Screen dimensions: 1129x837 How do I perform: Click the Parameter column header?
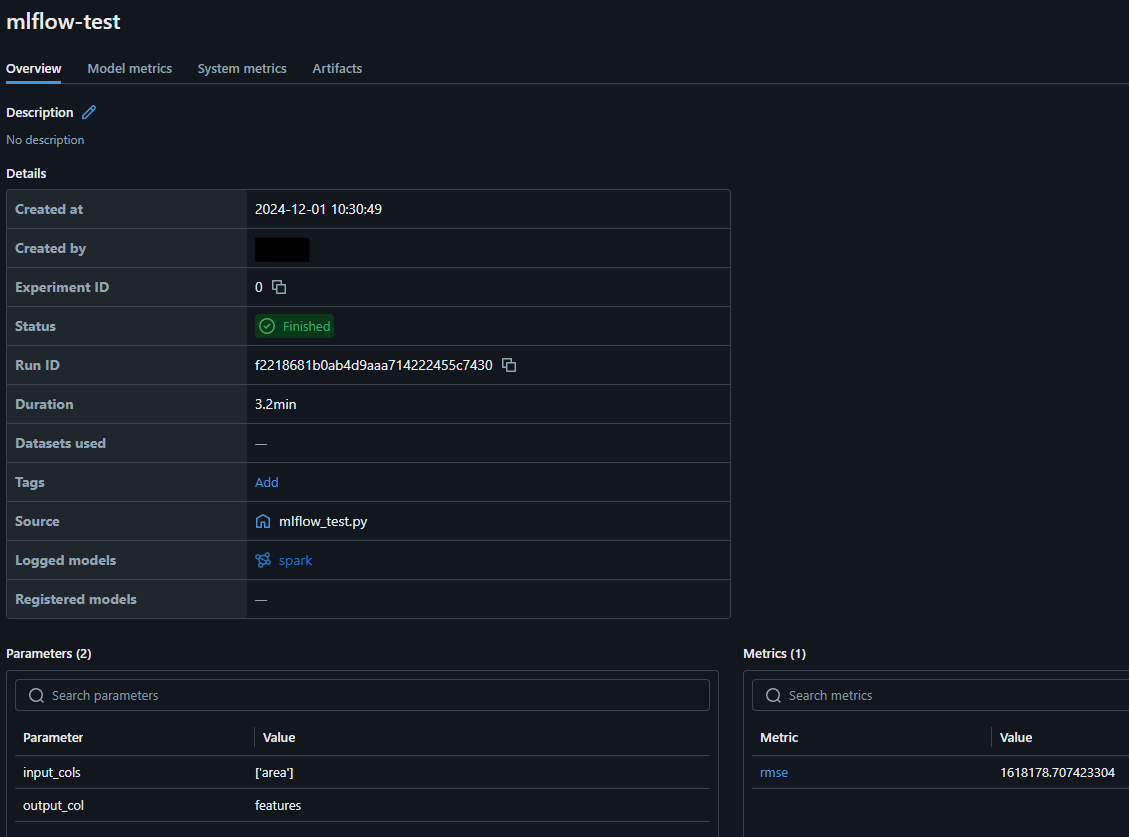tap(53, 737)
